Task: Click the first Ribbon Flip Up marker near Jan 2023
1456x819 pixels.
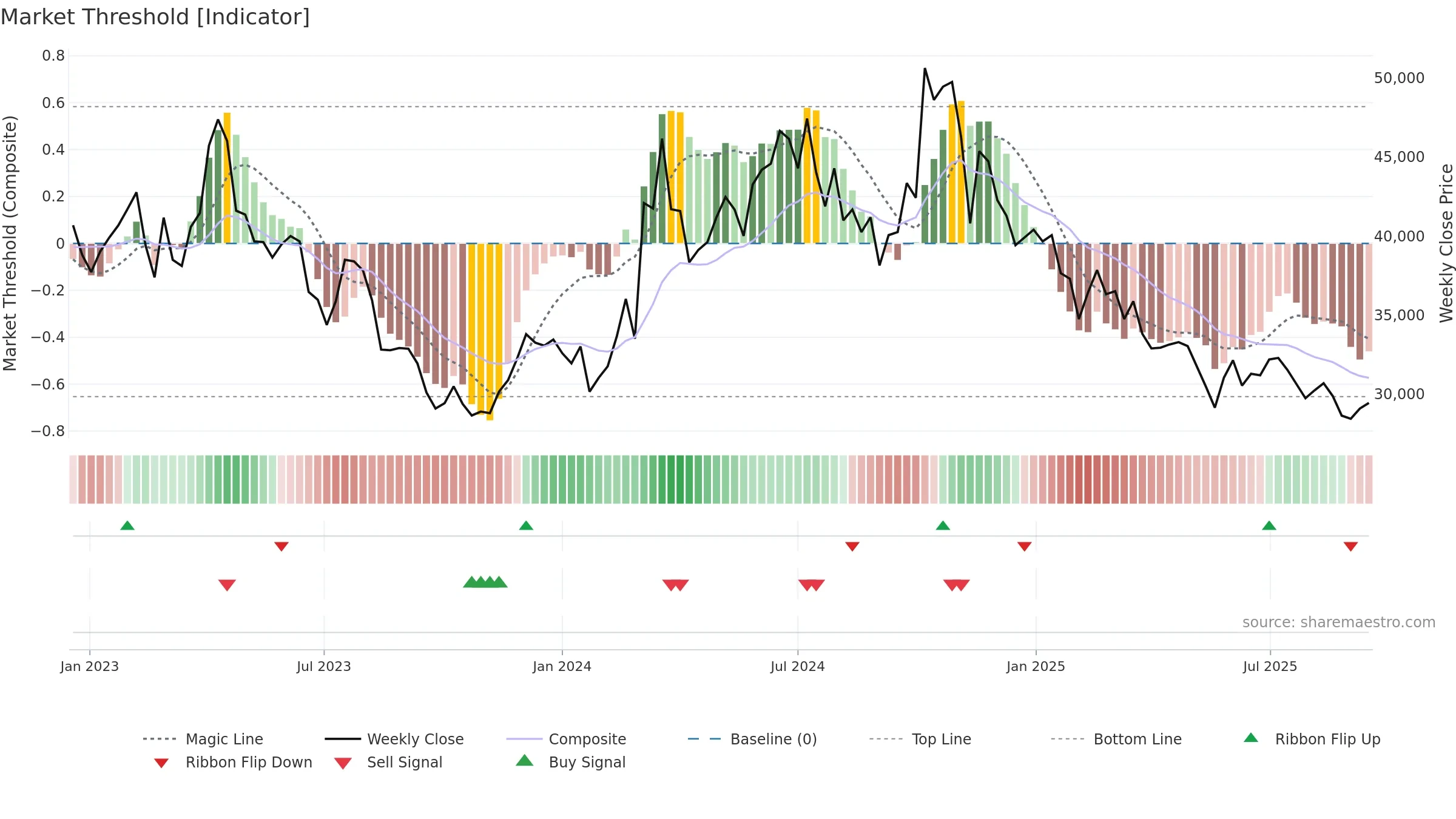Action: click(x=127, y=525)
